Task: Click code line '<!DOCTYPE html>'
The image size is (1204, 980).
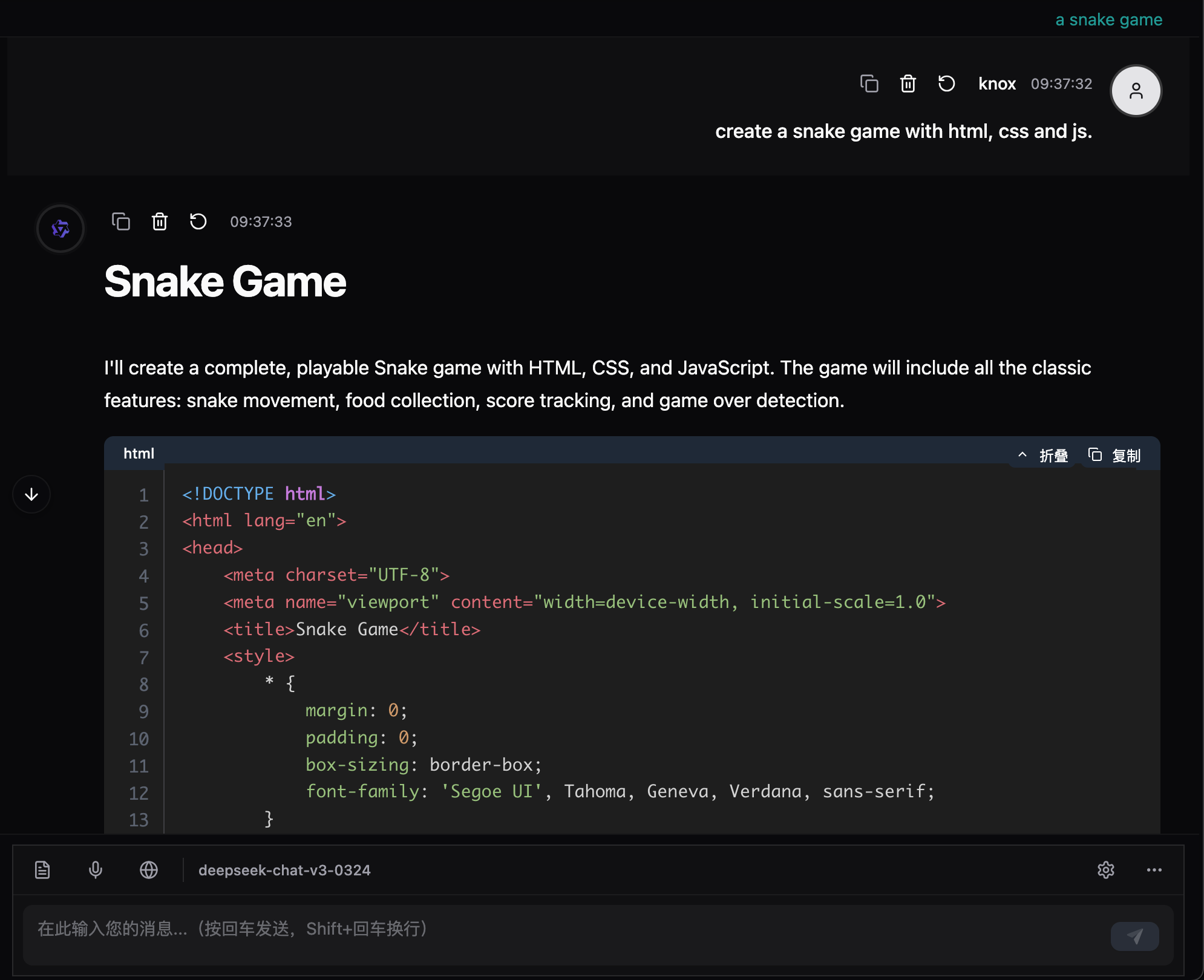Action: [x=259, y=494]
